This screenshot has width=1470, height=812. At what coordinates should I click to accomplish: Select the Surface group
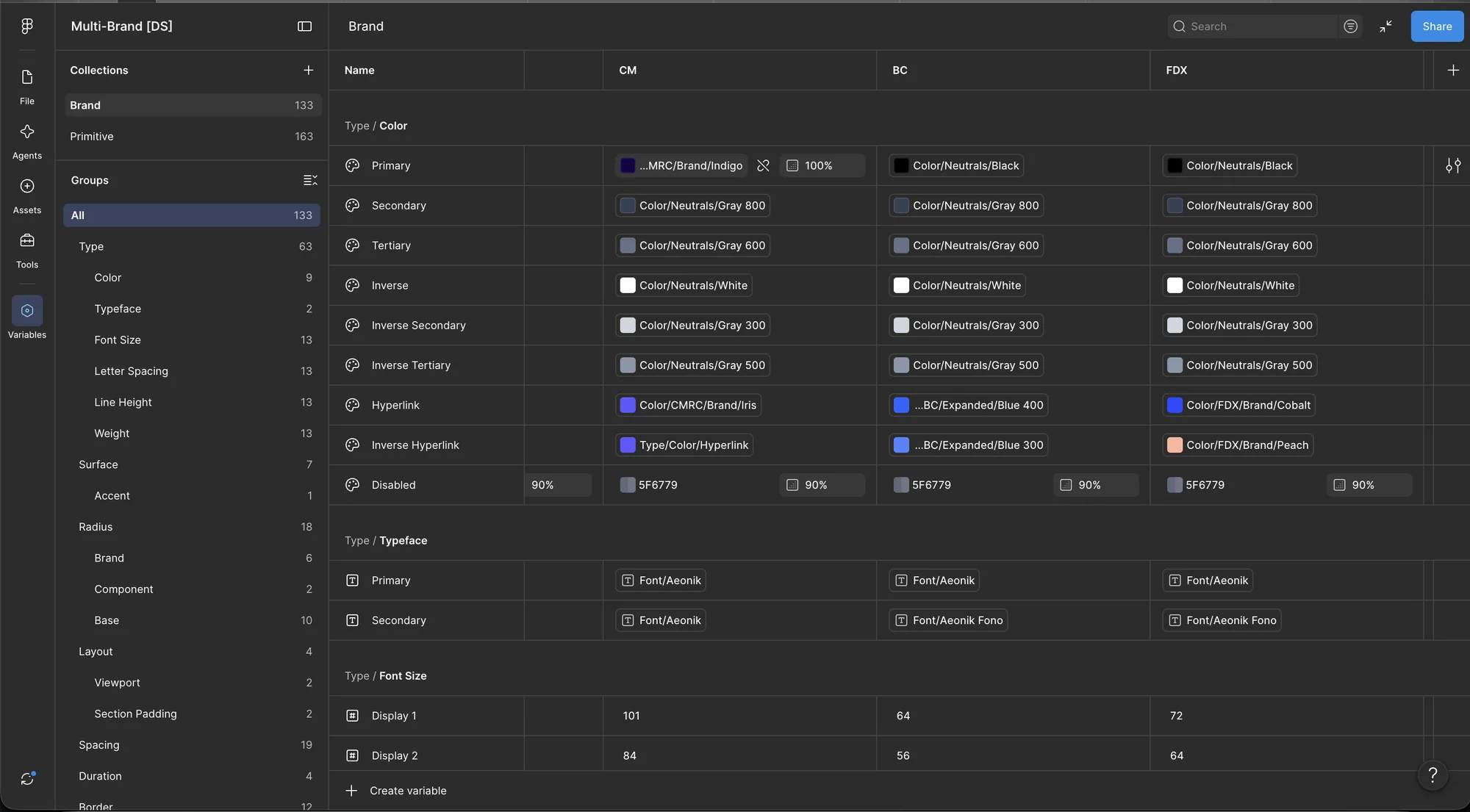point(192,464)
